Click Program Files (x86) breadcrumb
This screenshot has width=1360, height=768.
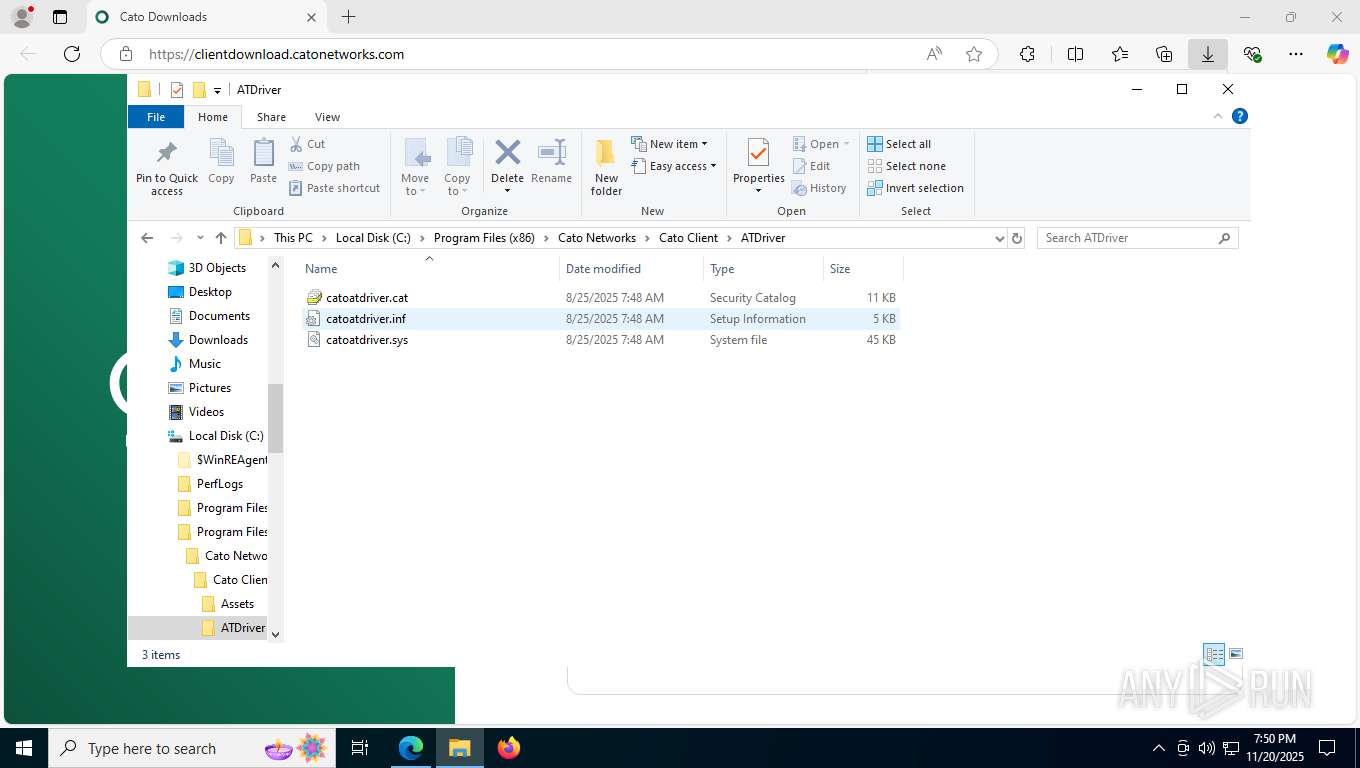click(484, 238)
